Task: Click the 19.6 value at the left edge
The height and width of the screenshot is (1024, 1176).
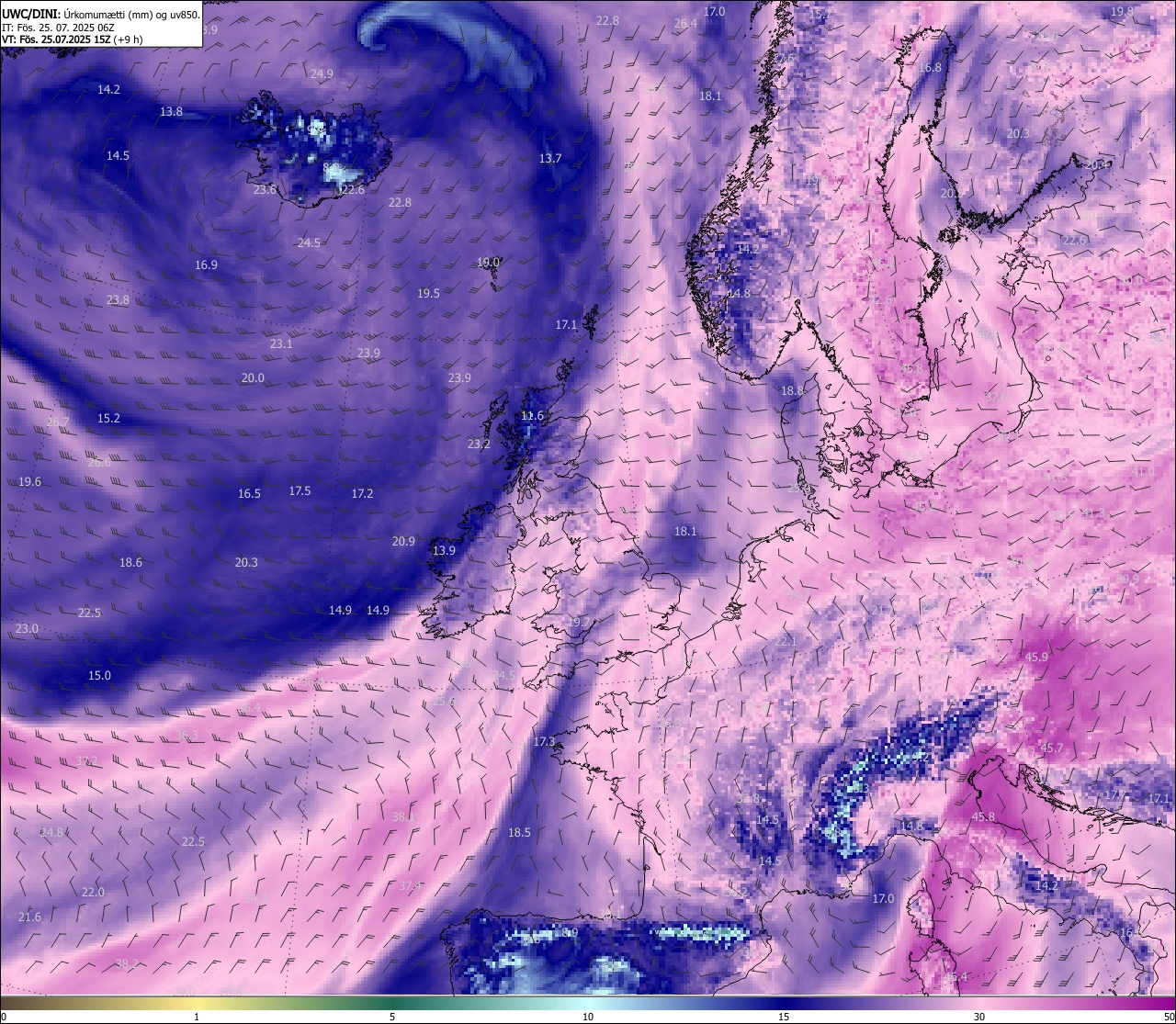Action: (29, 481)
